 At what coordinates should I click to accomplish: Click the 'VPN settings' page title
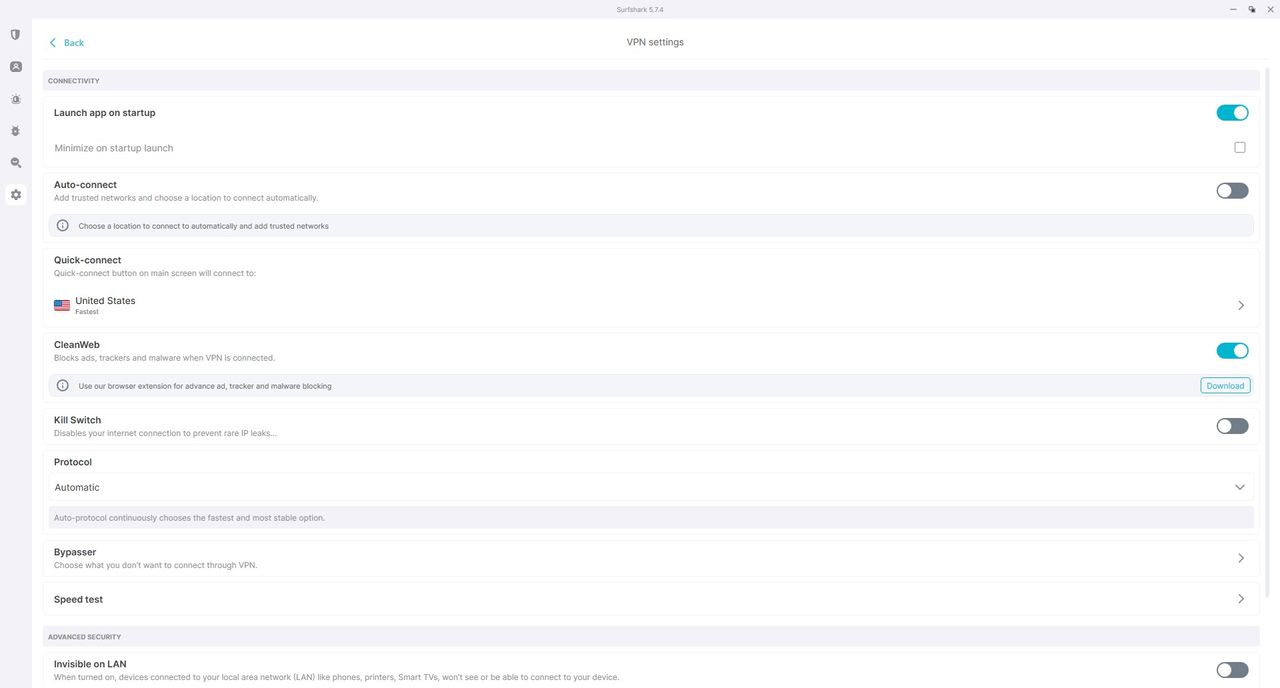(x=655, y=42)
